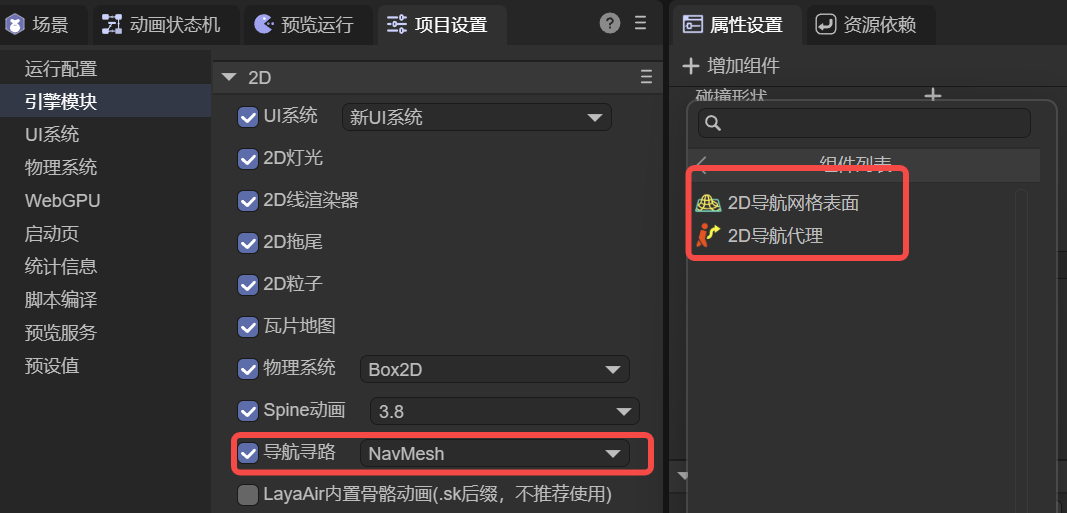
Task: Enable LayaAir内置骨骼动画 checkbox
Action: (247, 494)
